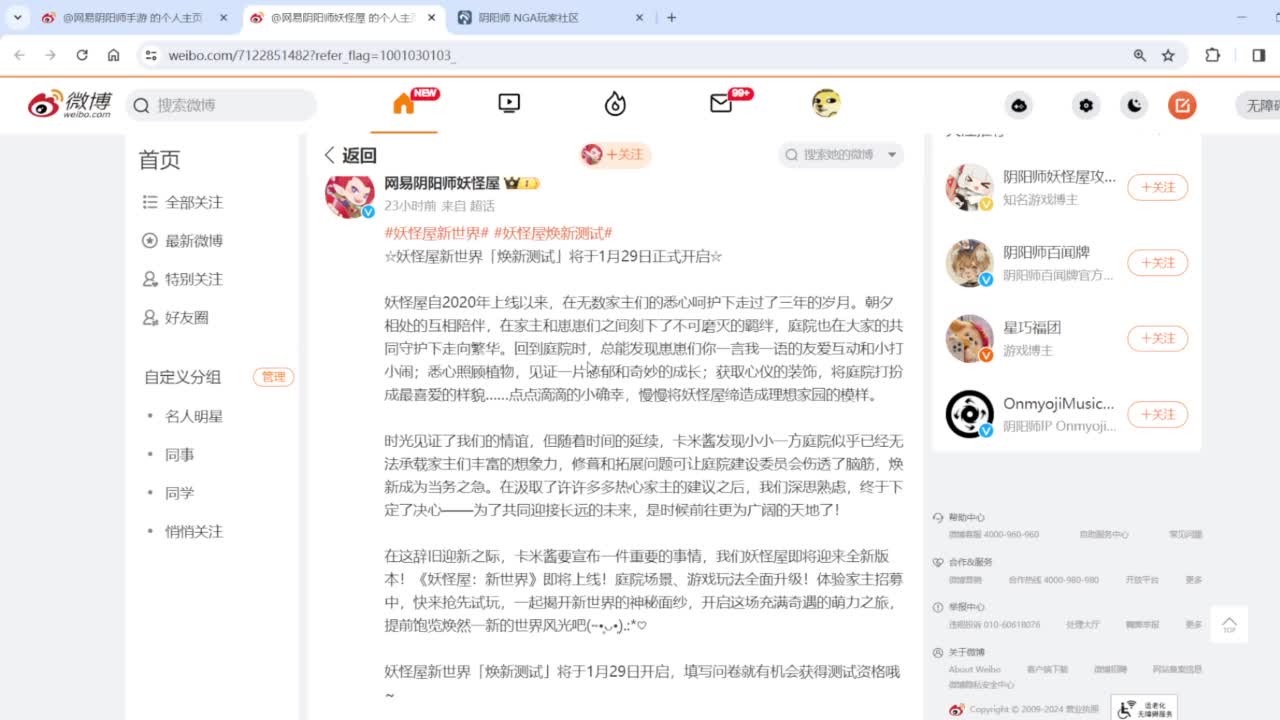Click your profile avatar in top bar
1280x720 pixels.
point(826,104)
